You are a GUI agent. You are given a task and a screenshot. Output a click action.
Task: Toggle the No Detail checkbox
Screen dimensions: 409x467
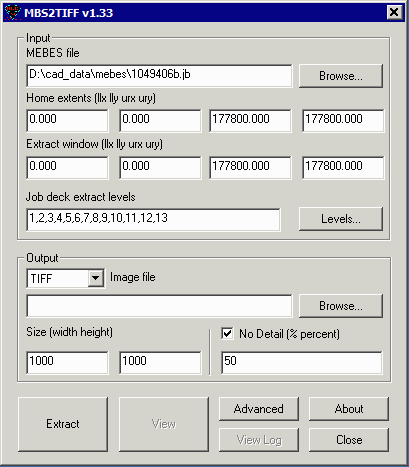tap(227, 334)
